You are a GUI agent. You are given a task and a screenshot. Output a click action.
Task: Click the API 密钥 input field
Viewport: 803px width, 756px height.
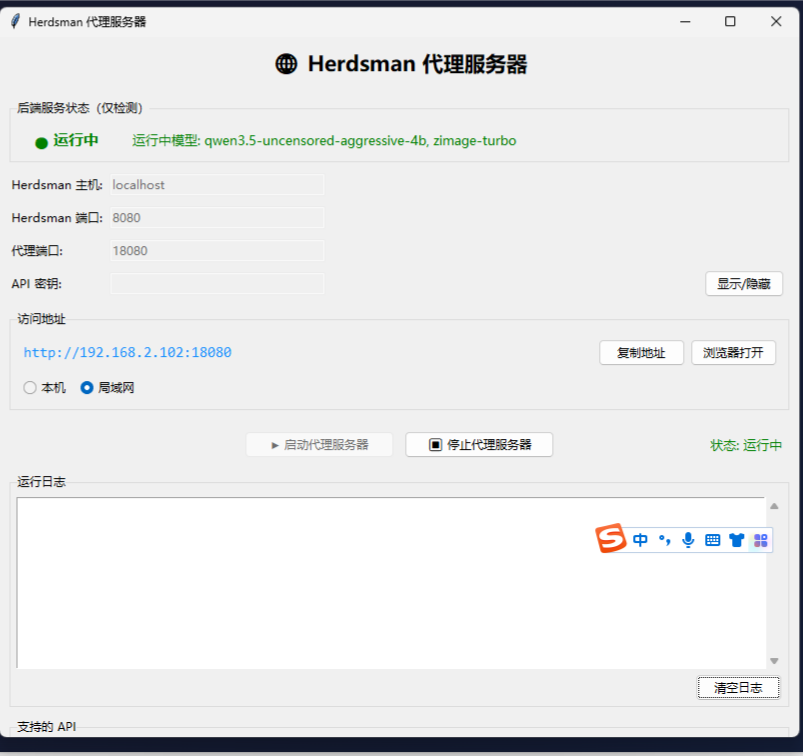(217, 283)
